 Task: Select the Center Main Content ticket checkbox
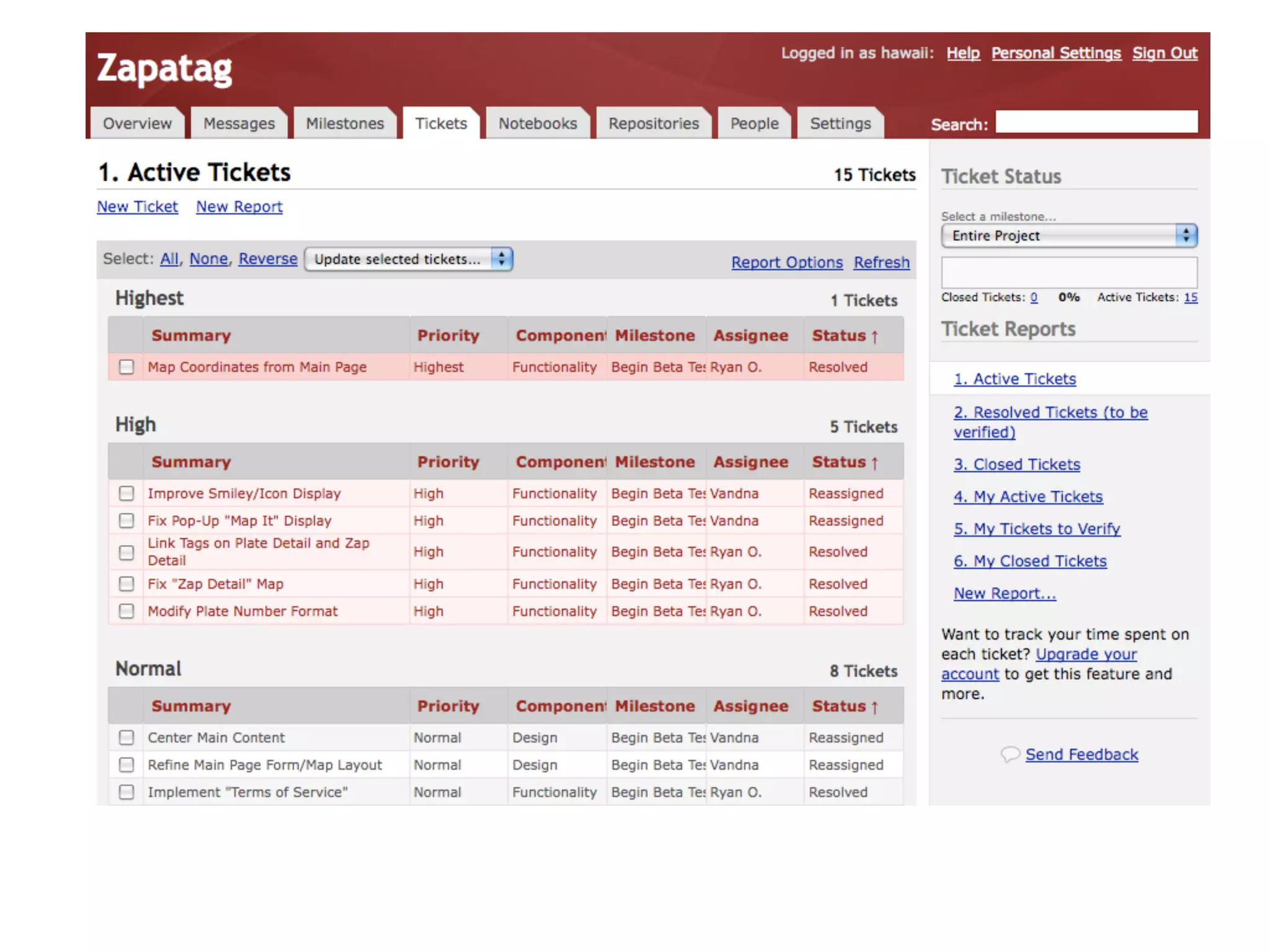point(127,738)
